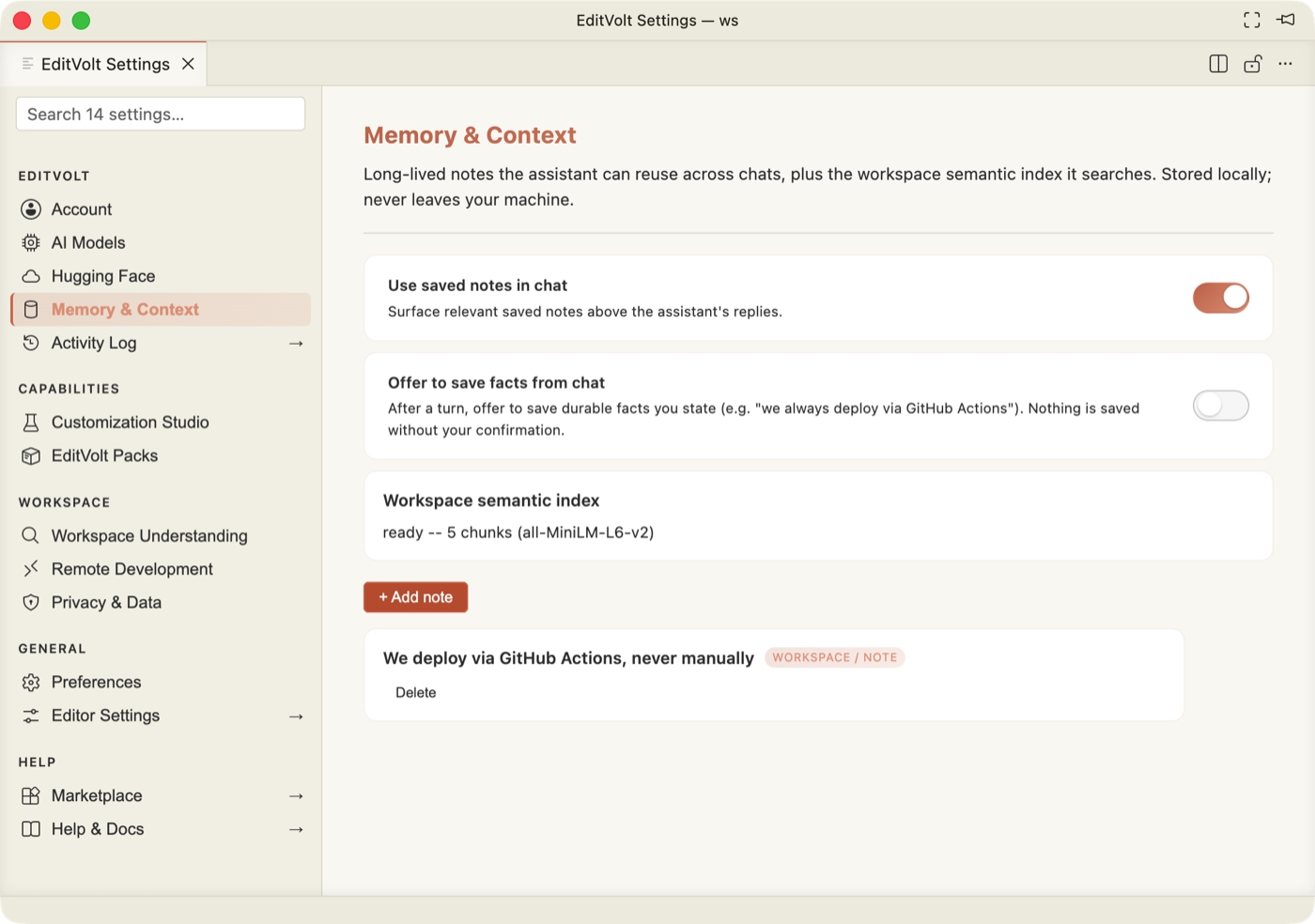Open Privacy & Data via its shield icon
Viewport: 1315px width, 924px height.
pyautogui.click(x=31, y=603)
